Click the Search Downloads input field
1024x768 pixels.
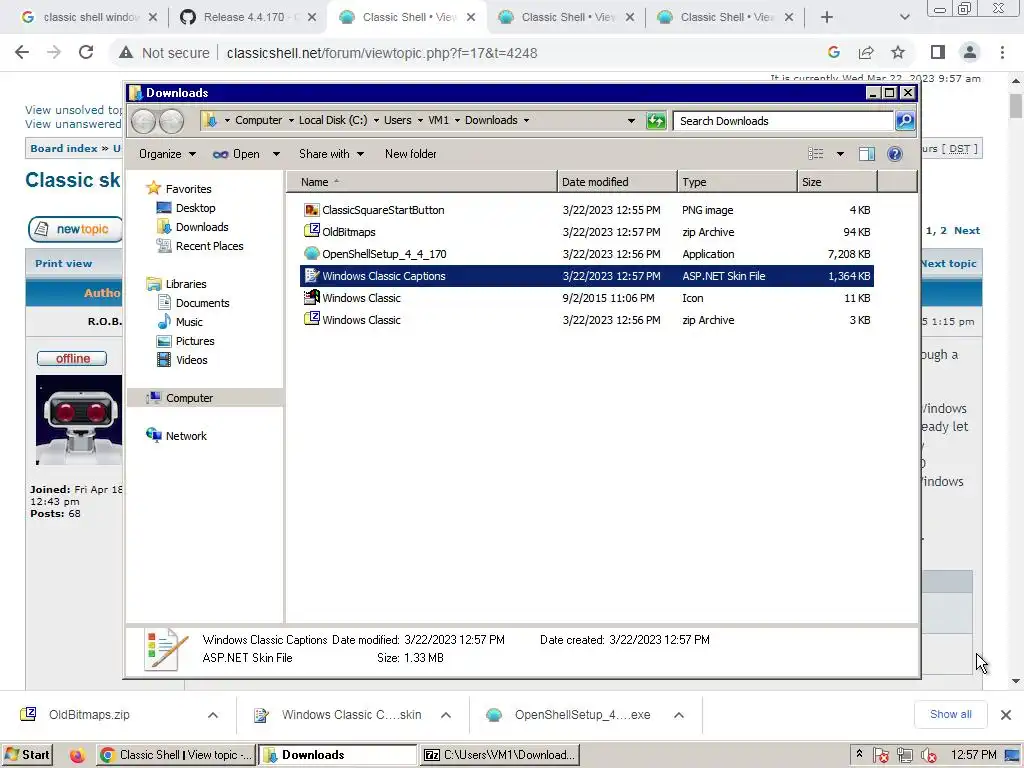784,121
